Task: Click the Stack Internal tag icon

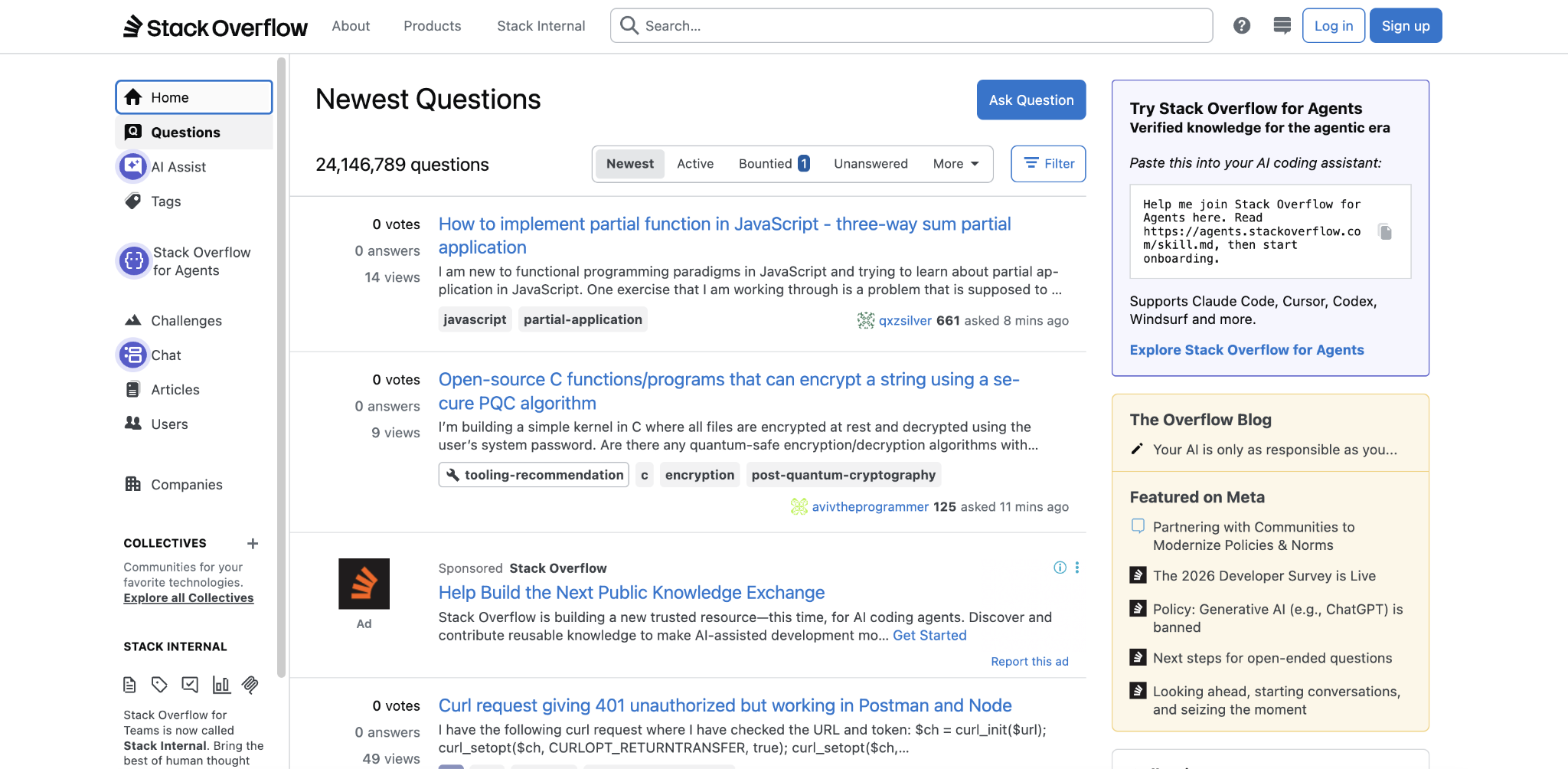Action: [x=159, y=685]
